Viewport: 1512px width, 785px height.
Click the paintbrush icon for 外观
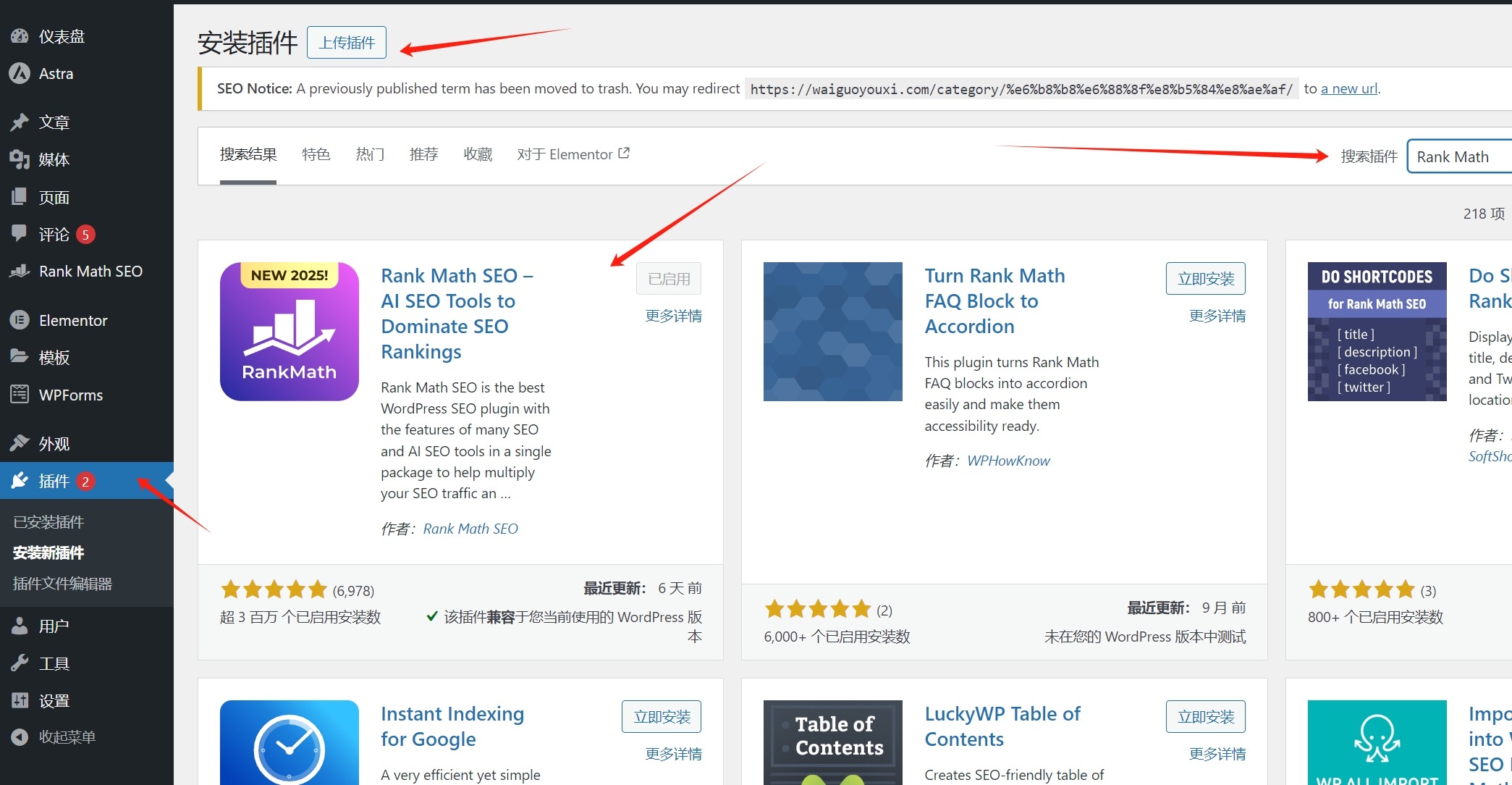click(20, 442)
